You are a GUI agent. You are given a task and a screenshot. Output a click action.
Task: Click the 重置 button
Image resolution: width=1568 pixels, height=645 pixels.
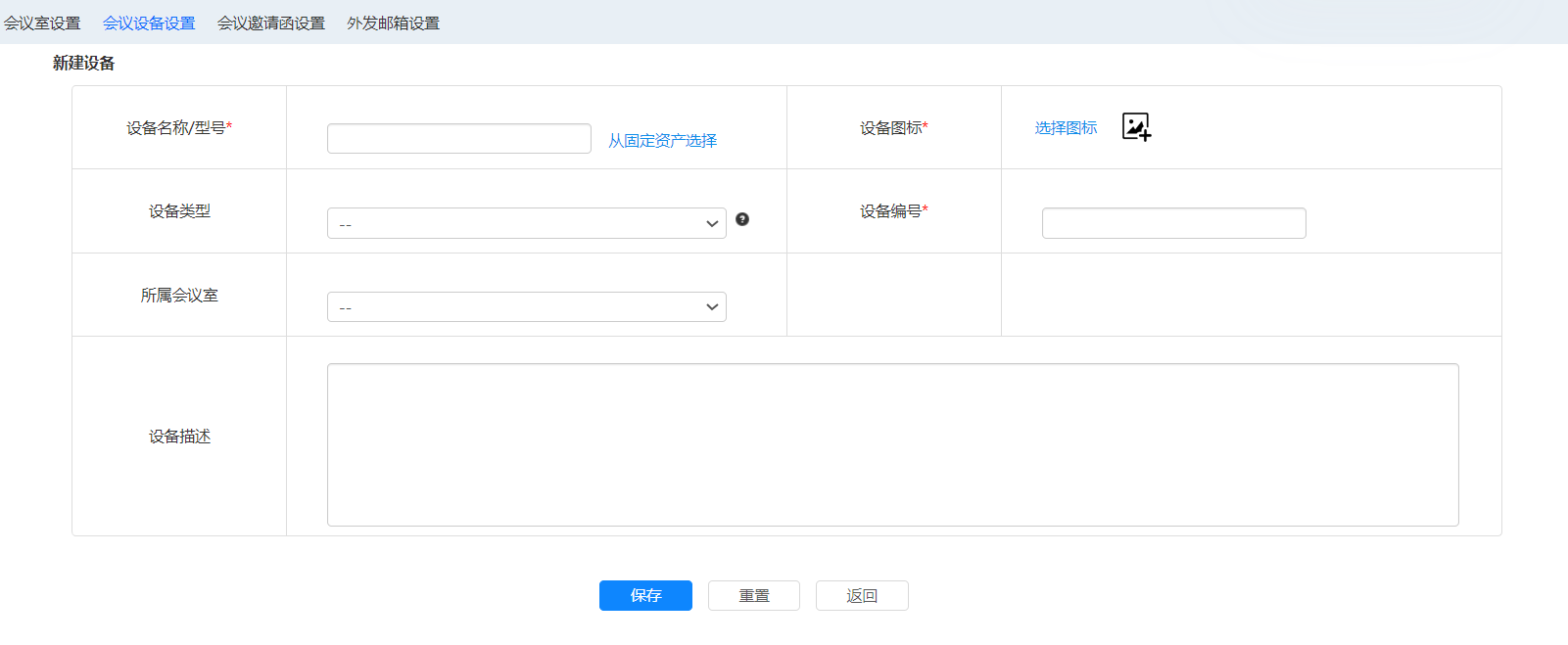[x=753, y=595]
